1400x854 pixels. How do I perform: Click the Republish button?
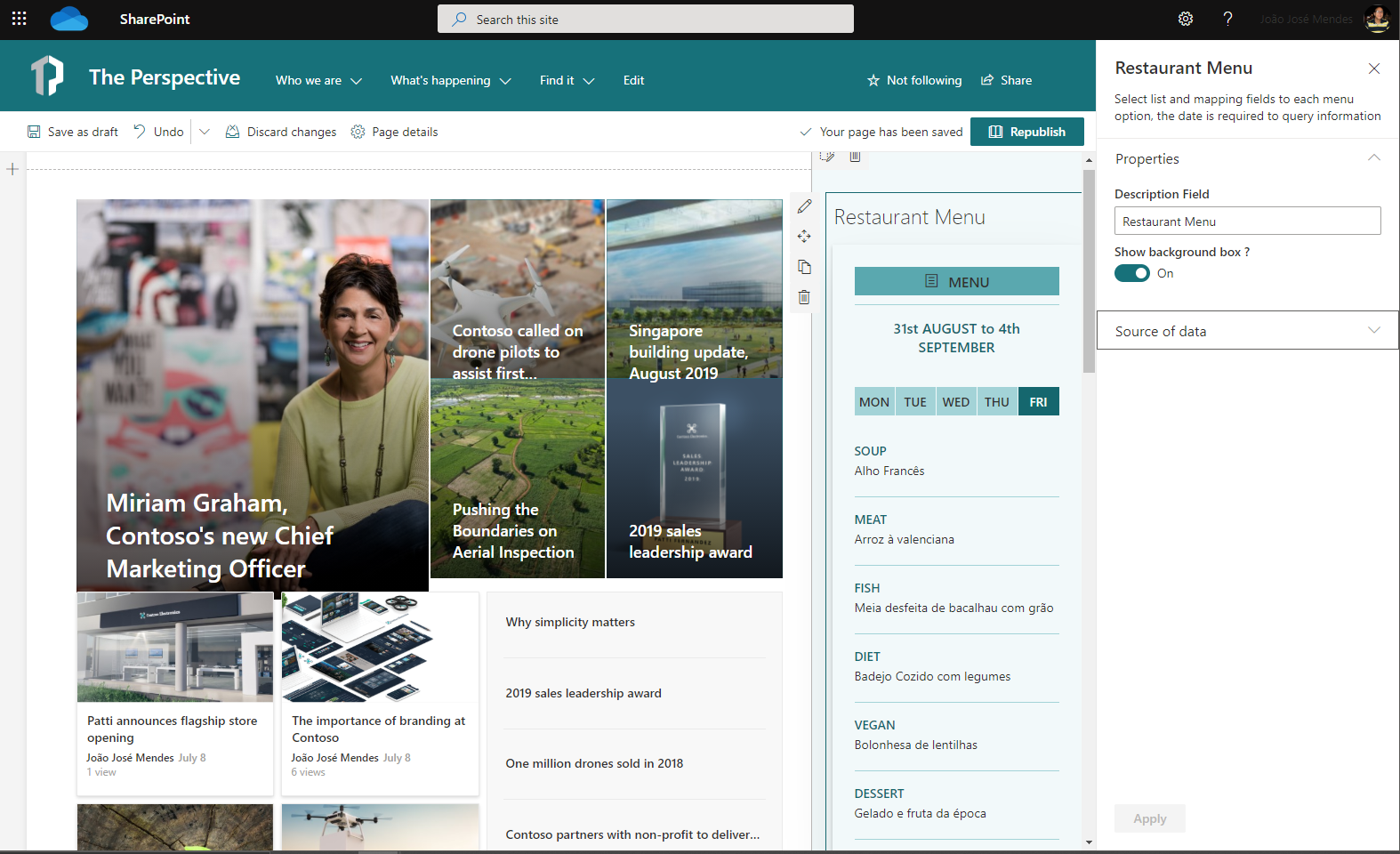coord(1027,132)
